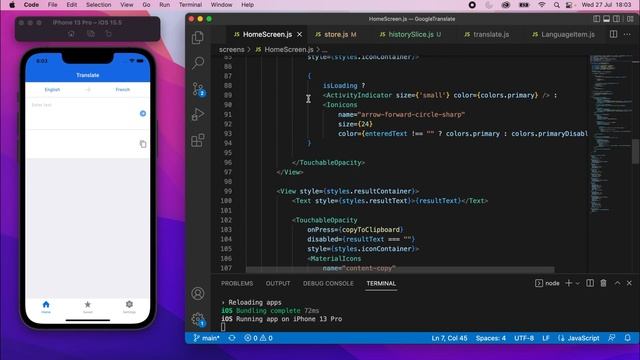
Task: Click the simulator screenshot toolbar button
Action: [x=91, y=34]
